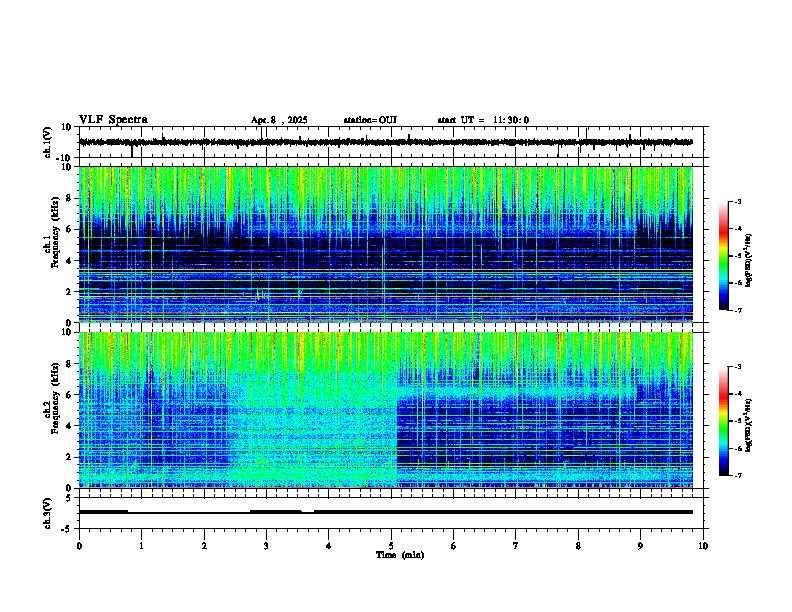
Task: Click the "Time (min)" axis label
Action: [x=400, y=555]
